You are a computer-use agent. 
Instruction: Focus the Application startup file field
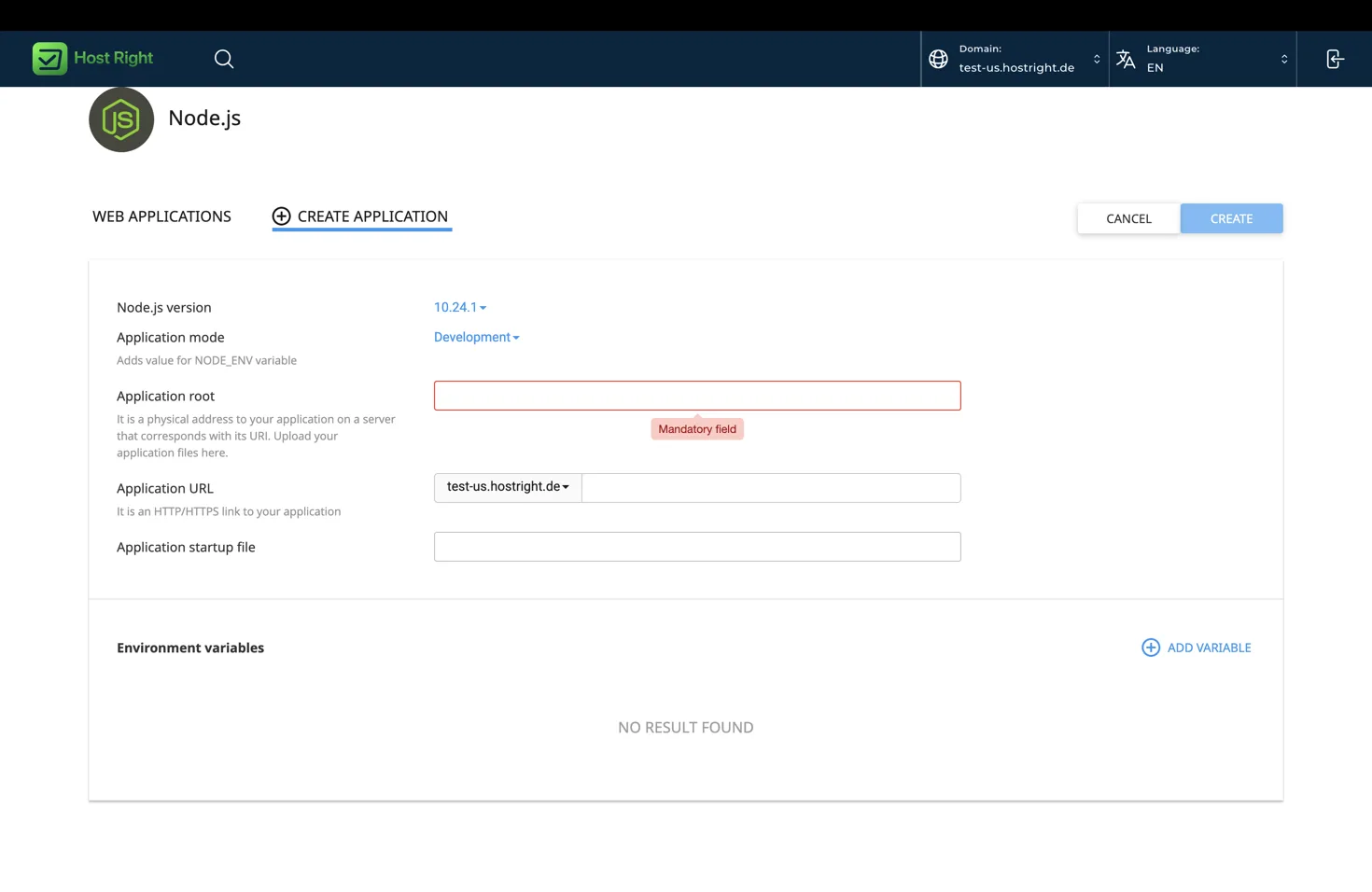tap(697, 547)
